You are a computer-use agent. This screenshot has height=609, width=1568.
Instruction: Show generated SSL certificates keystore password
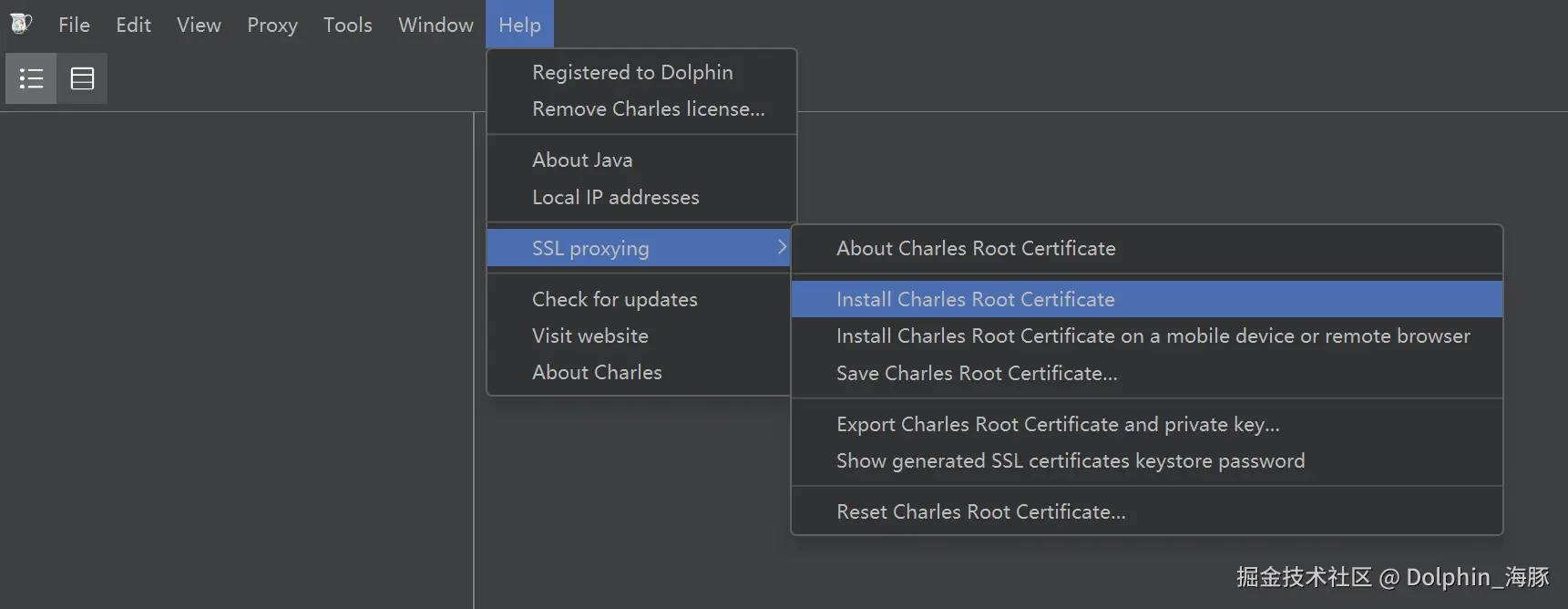(1146, 460)
